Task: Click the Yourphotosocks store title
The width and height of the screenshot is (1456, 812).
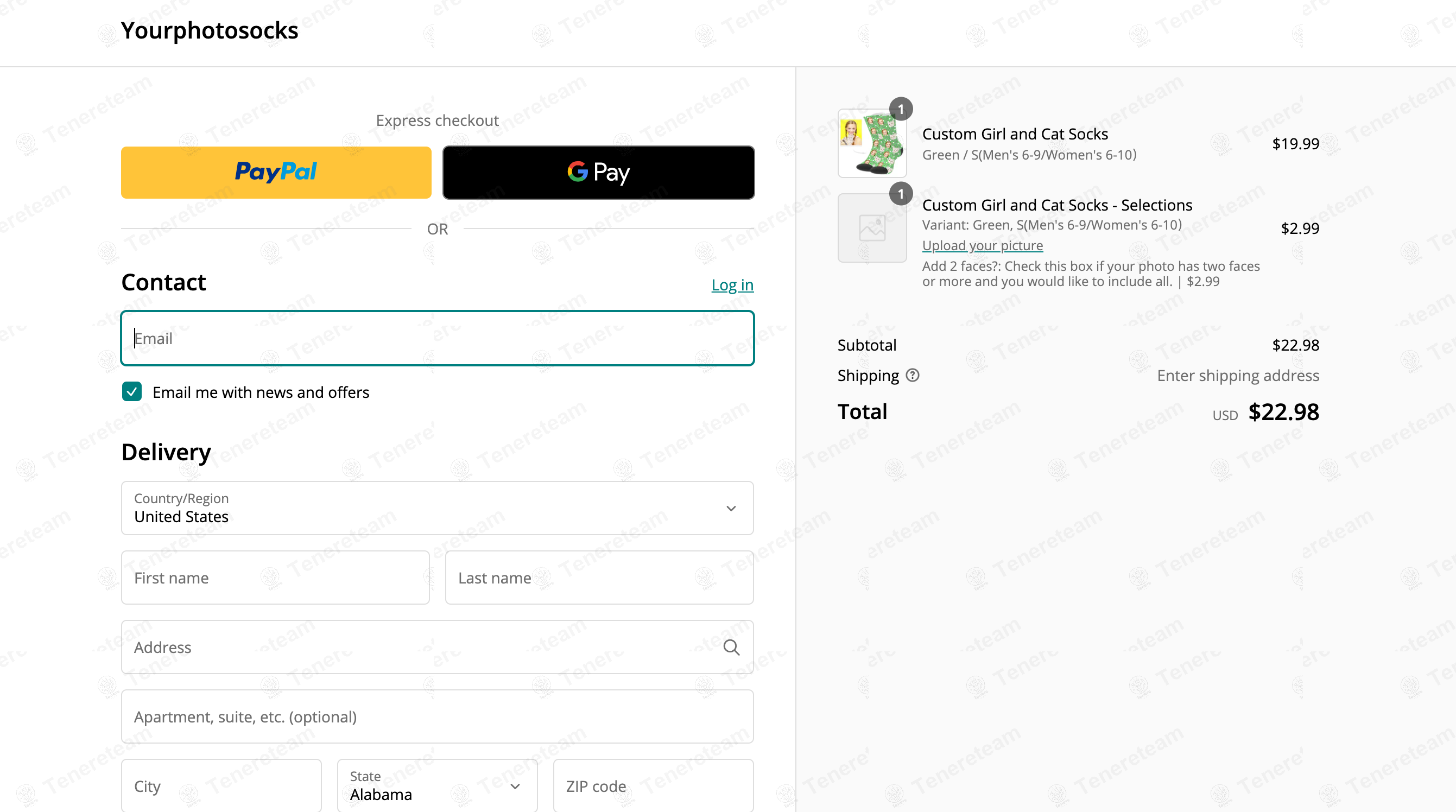Action: (209, 30)
